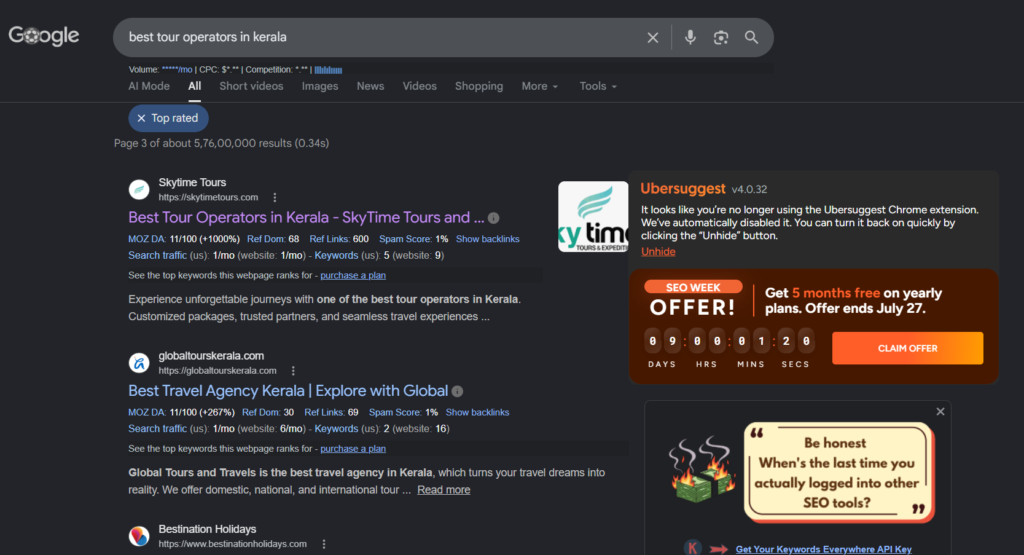The height and width of the screenshot is (555, 1024).
Task: Click the Unhide link in Ubersuggest panel
Action: pos(658,251)
